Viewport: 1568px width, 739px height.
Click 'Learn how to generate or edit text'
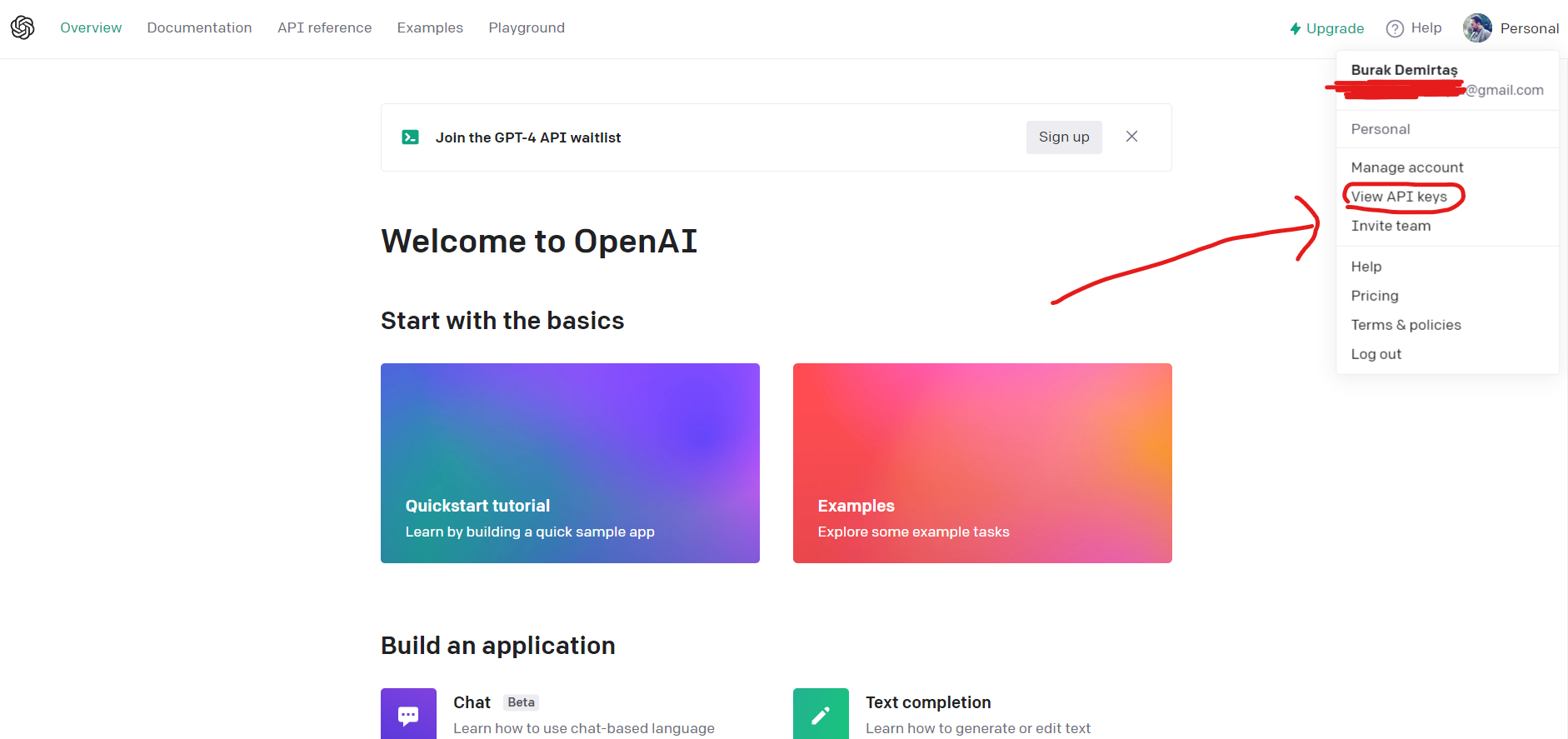point(978,728)
